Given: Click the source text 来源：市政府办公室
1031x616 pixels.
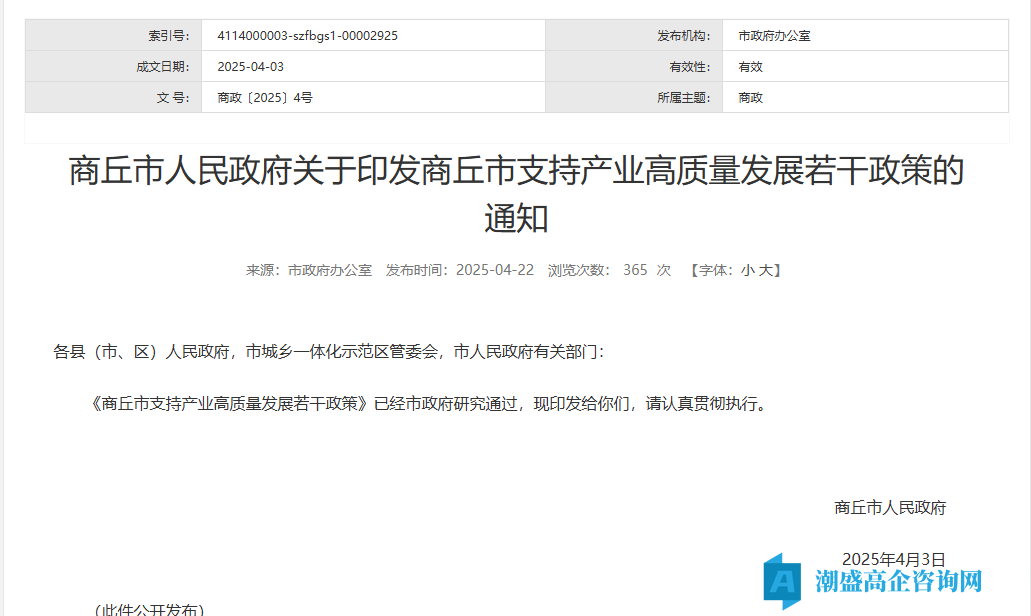Looking at the screenshot, I should point(309,270).
